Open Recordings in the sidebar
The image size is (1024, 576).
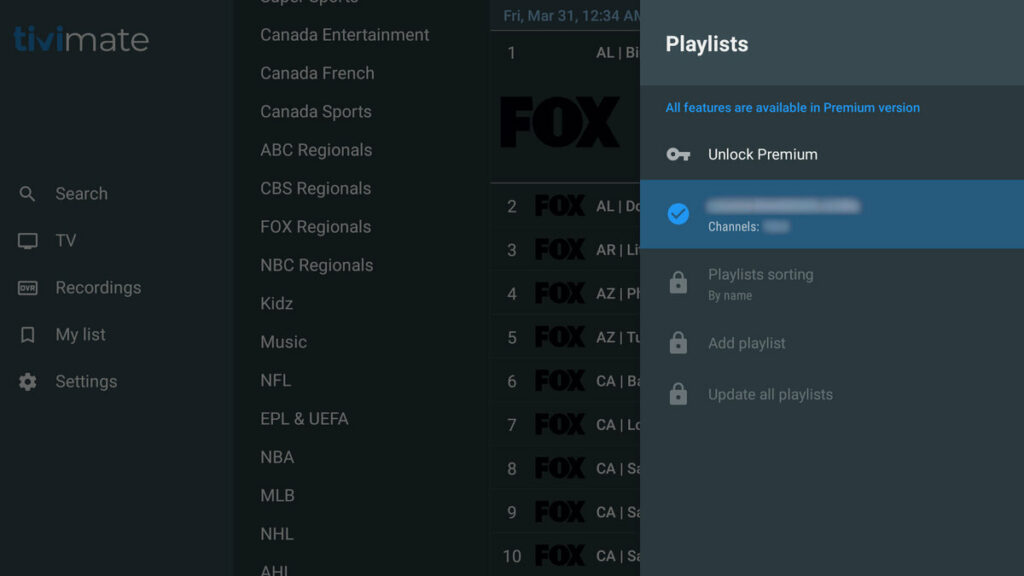tap(98, 288)
